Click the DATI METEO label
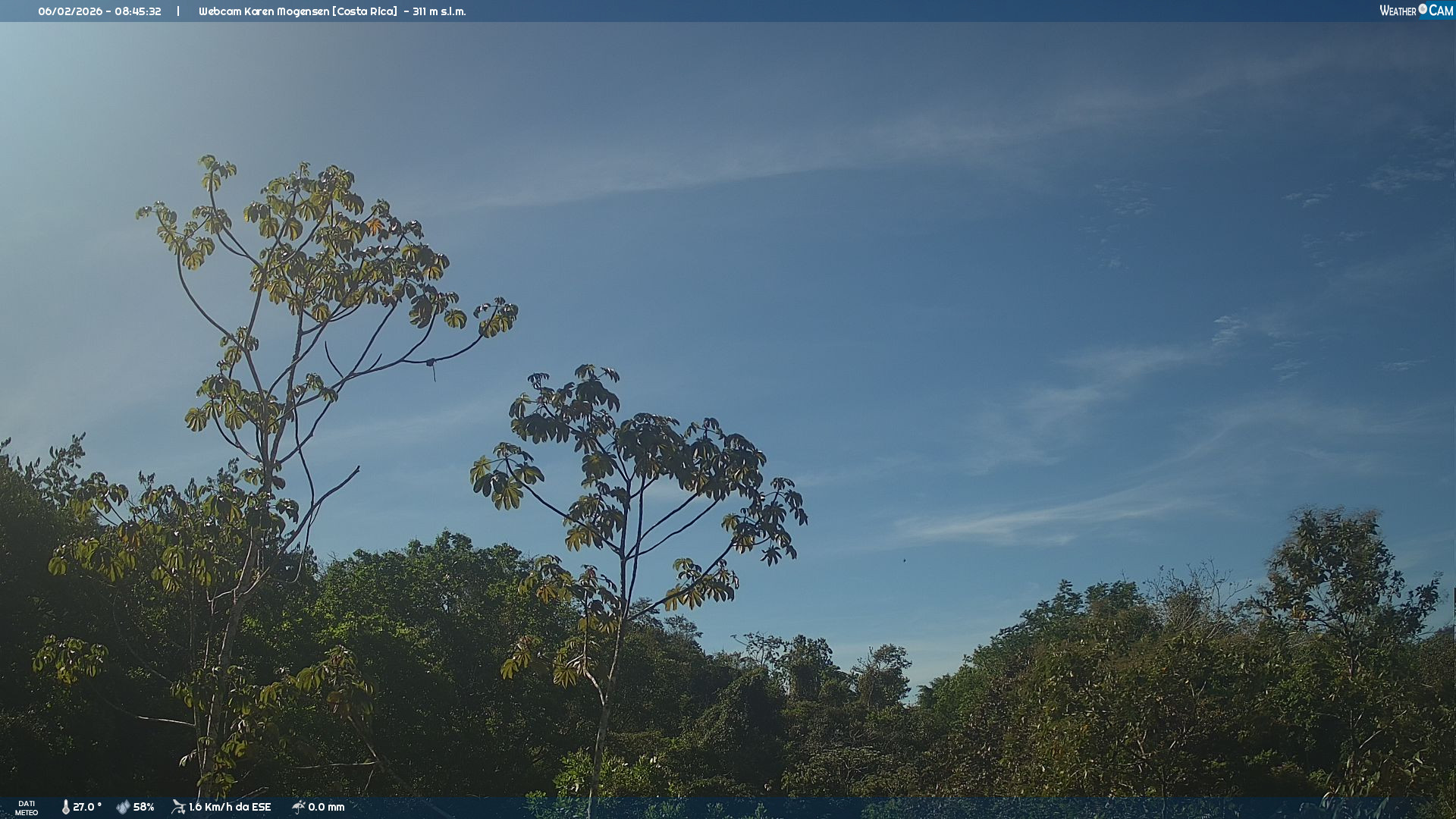This screenshot has width=1456, height=819. (x=27, y=808)
